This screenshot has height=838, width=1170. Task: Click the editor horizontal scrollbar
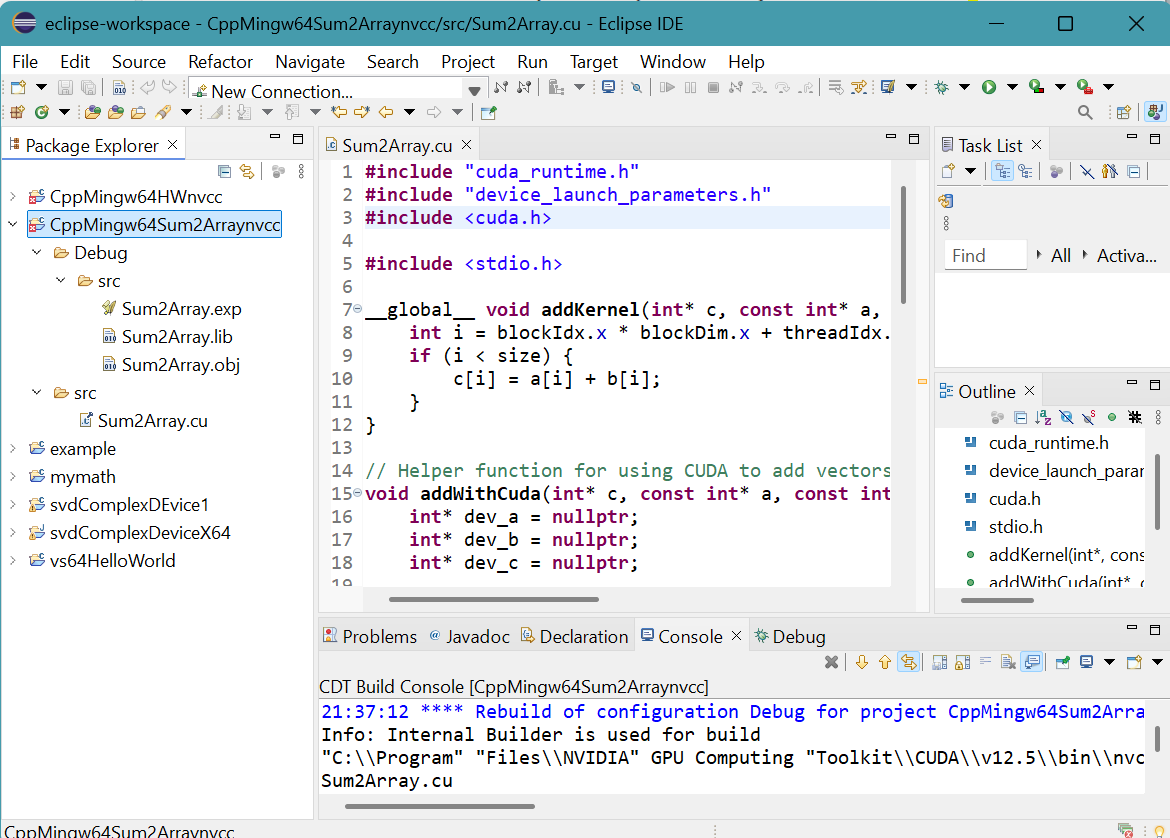[x=493, y=600]
